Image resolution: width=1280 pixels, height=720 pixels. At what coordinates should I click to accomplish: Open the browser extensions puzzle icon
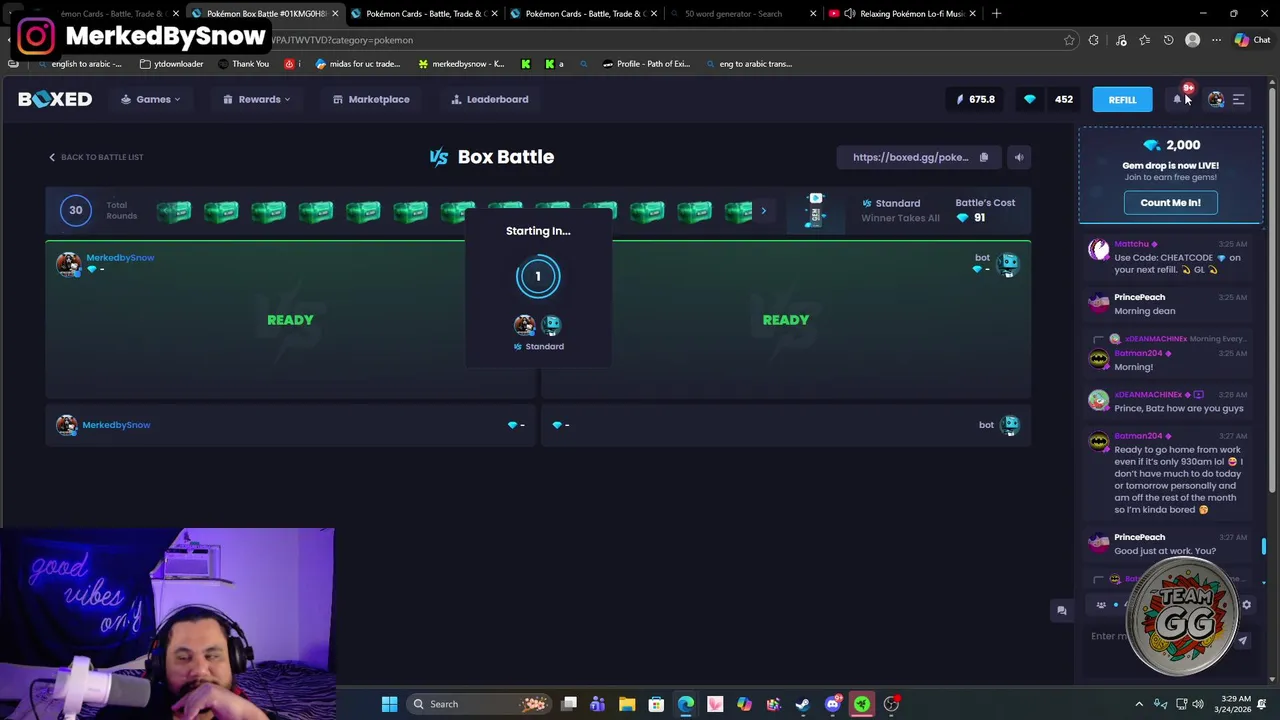pyautogui.click(x=1094, y=40)
